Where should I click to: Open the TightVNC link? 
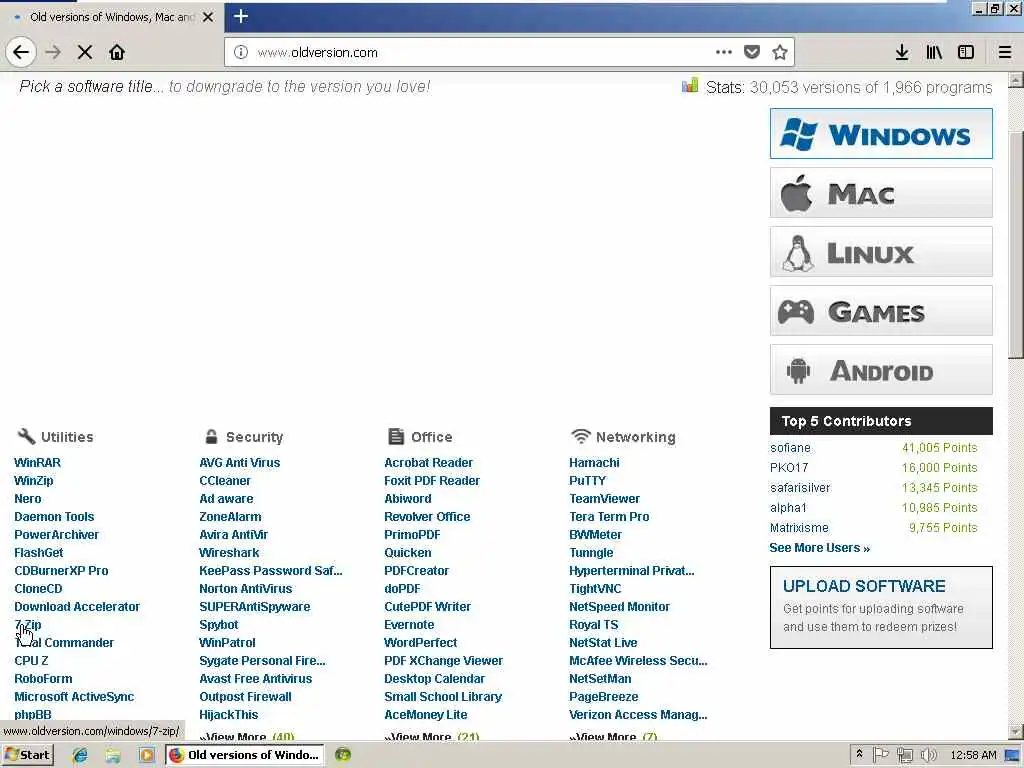pos(595,588)
